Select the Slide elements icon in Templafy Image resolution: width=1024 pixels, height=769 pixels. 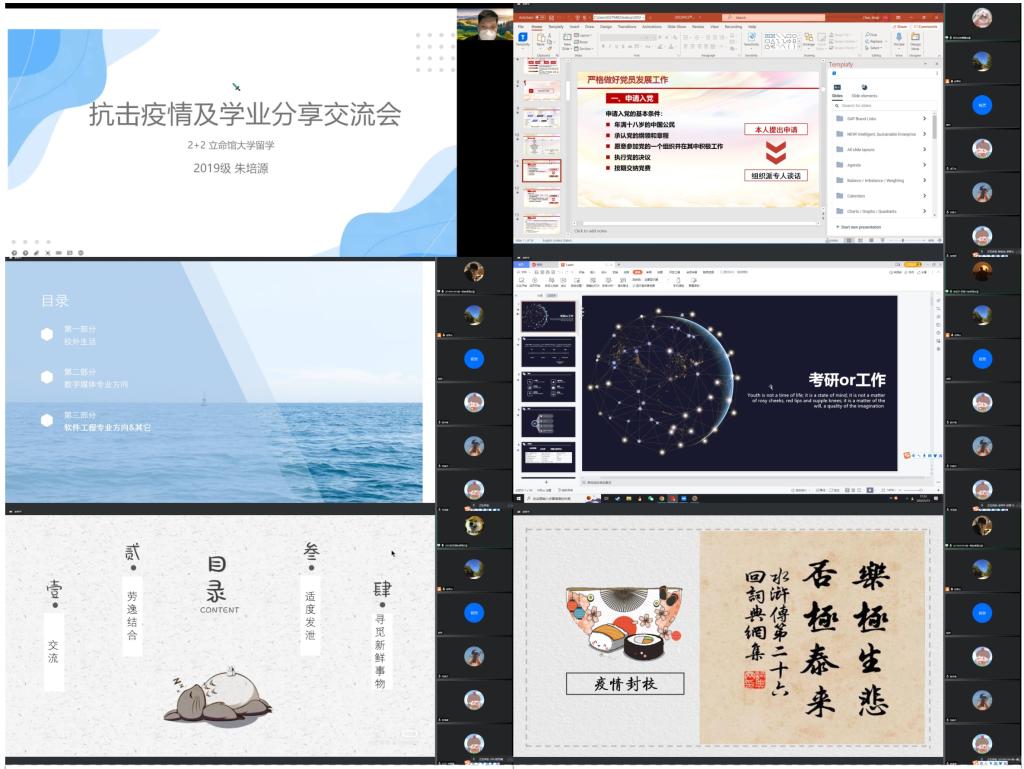(864, 89)
